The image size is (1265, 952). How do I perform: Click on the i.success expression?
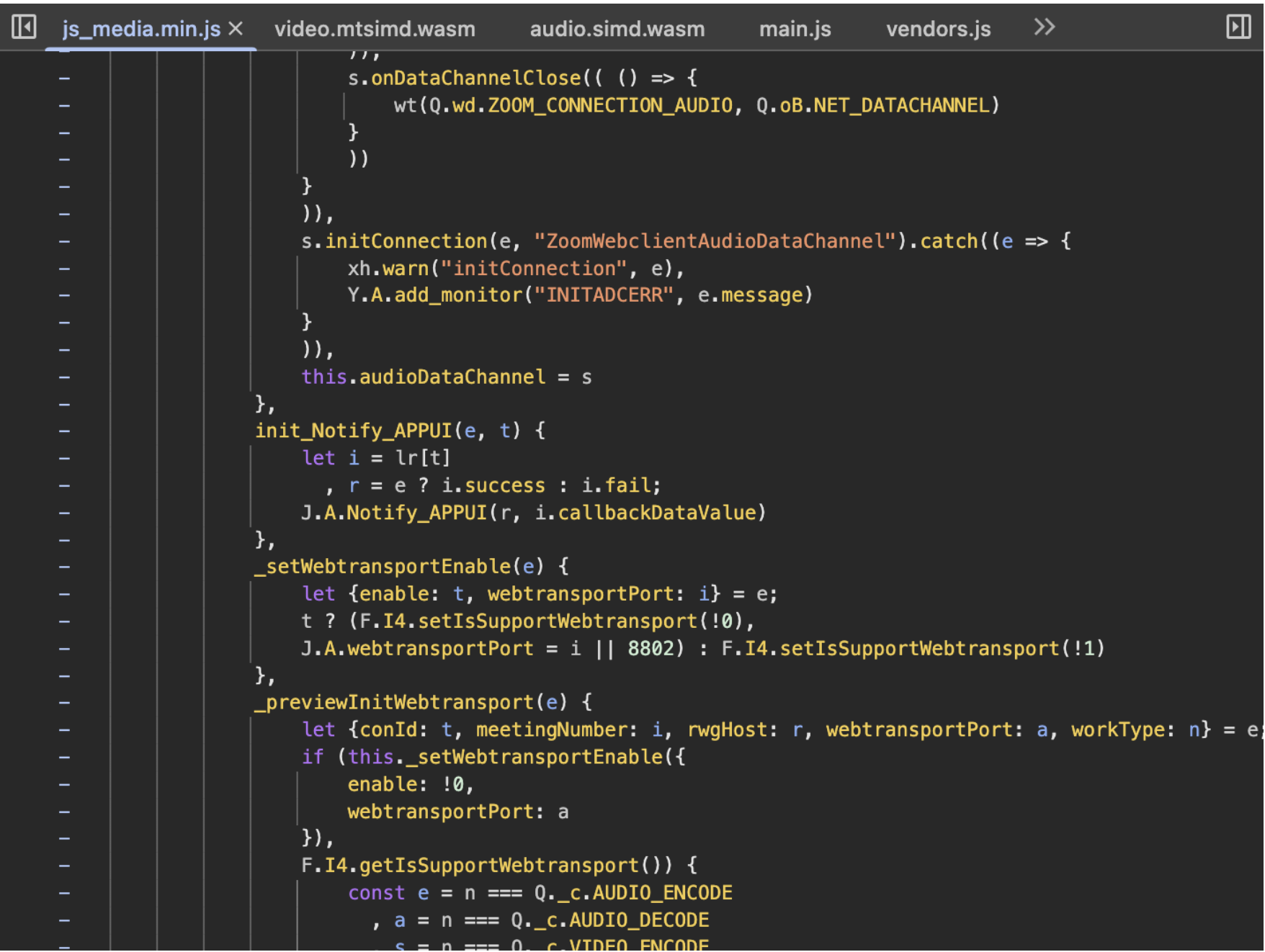click(x=493, y=486)
